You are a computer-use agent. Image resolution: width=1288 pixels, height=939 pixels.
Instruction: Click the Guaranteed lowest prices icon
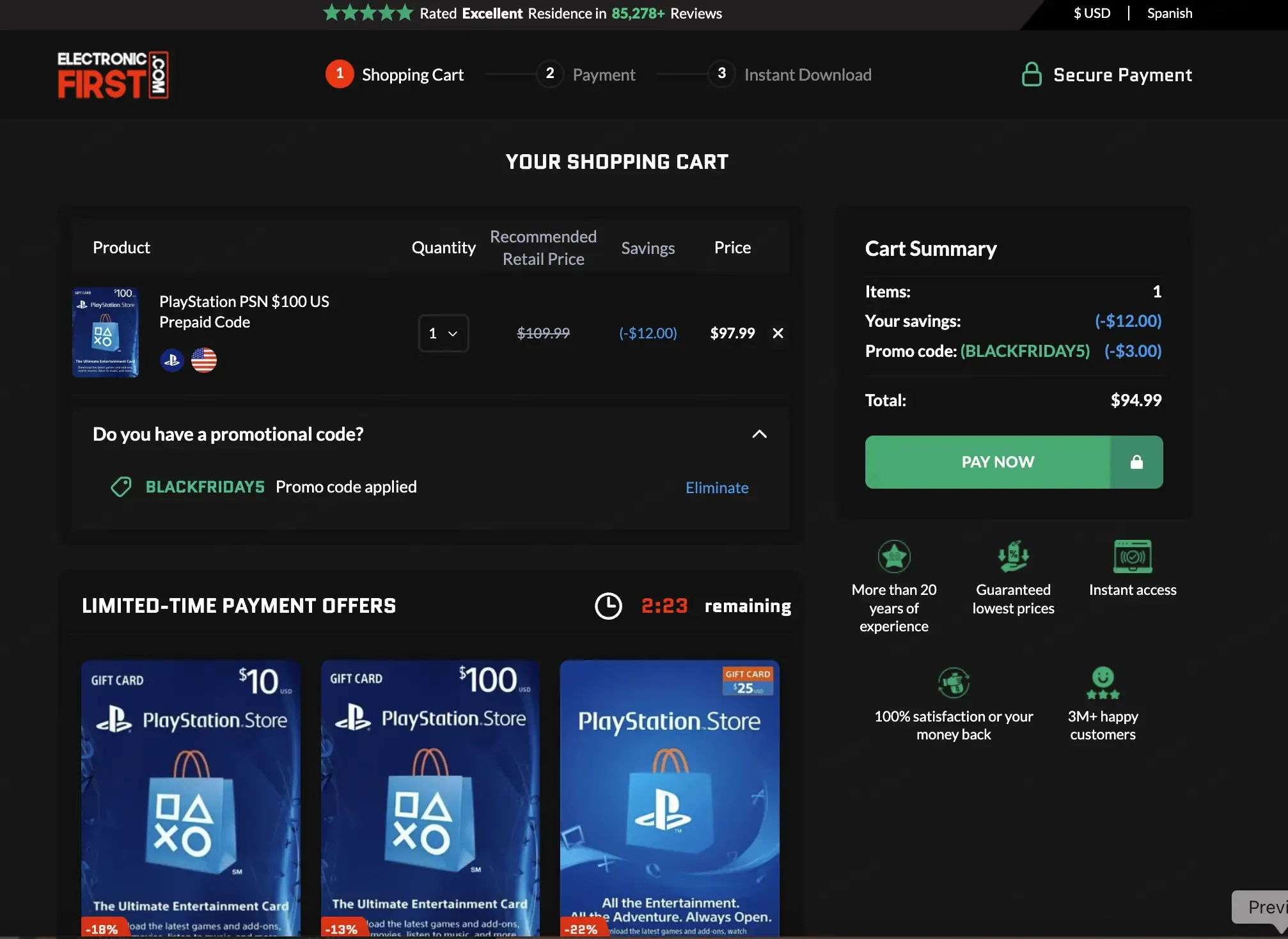tap(1013, 556)
